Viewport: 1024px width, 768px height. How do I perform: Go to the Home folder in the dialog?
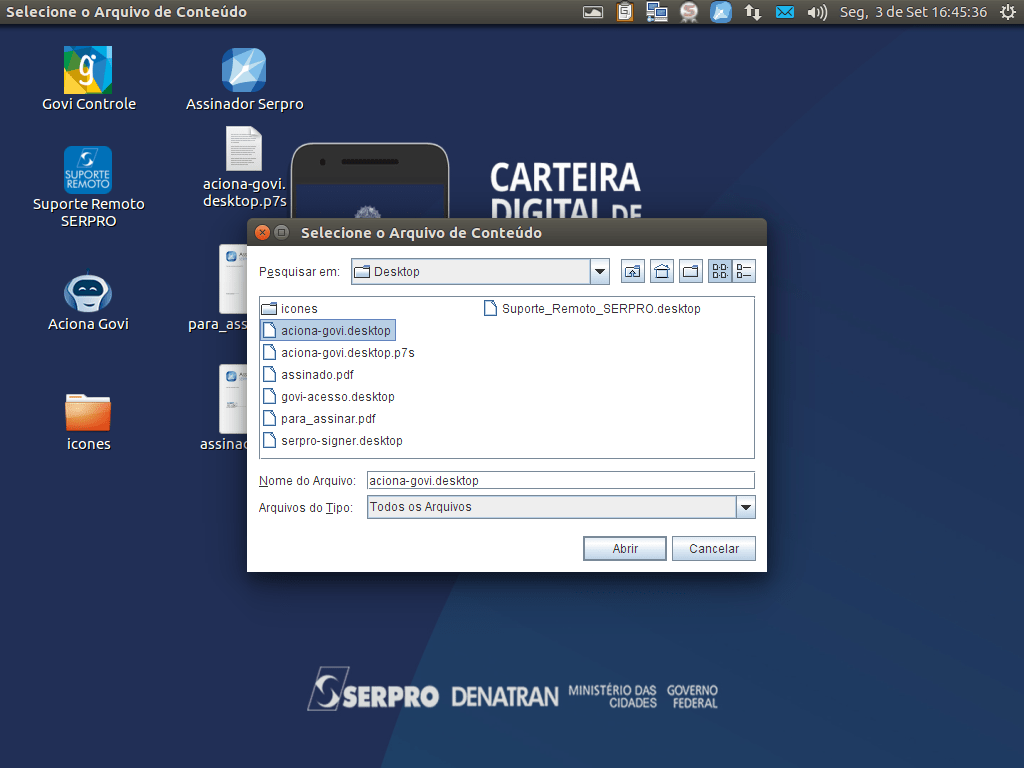(662, 272)
